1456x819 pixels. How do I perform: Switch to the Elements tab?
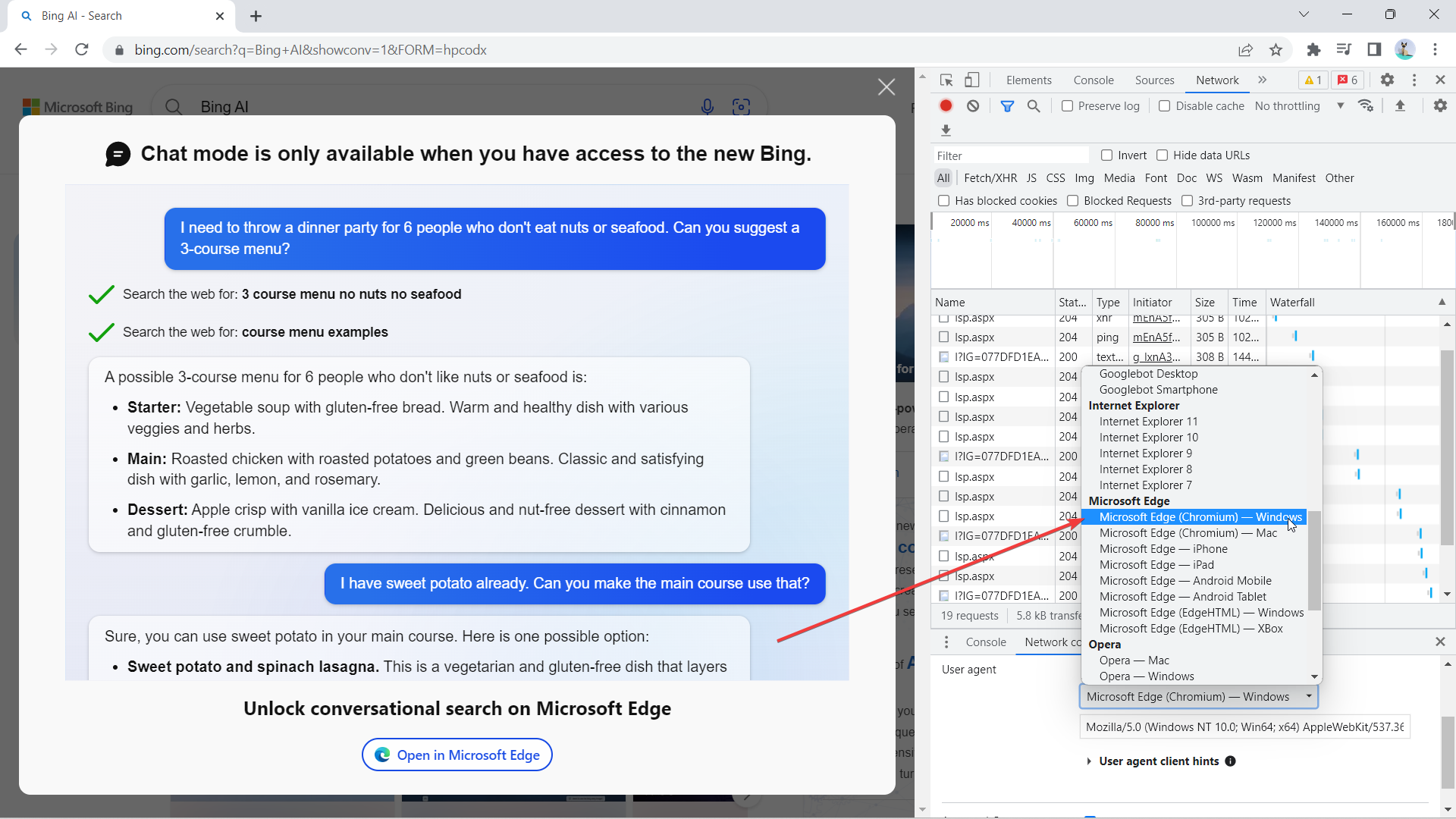pyautogui.click(x=1028, y=80)
